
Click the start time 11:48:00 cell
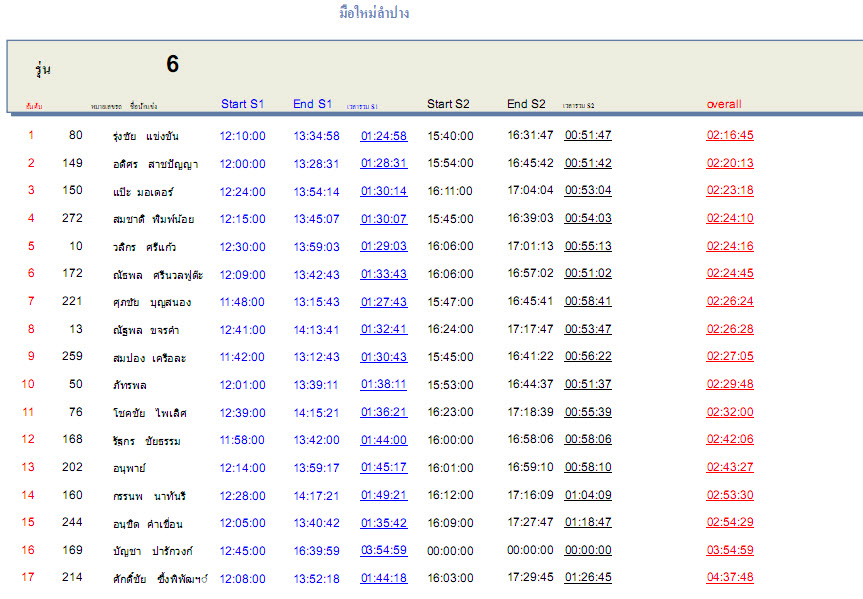pyautogui.click(x=242, y=302)
